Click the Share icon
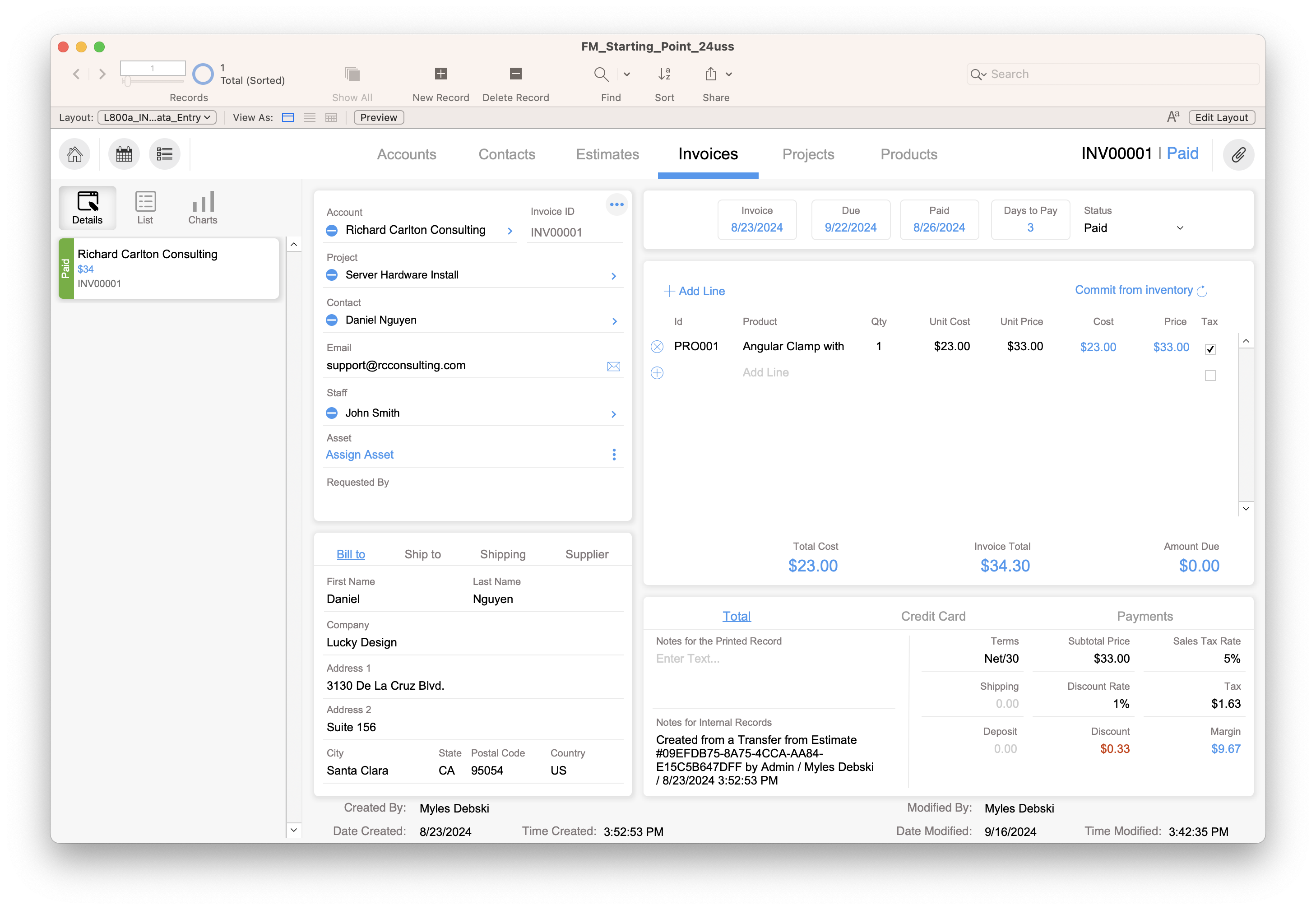 click(710, 74)
